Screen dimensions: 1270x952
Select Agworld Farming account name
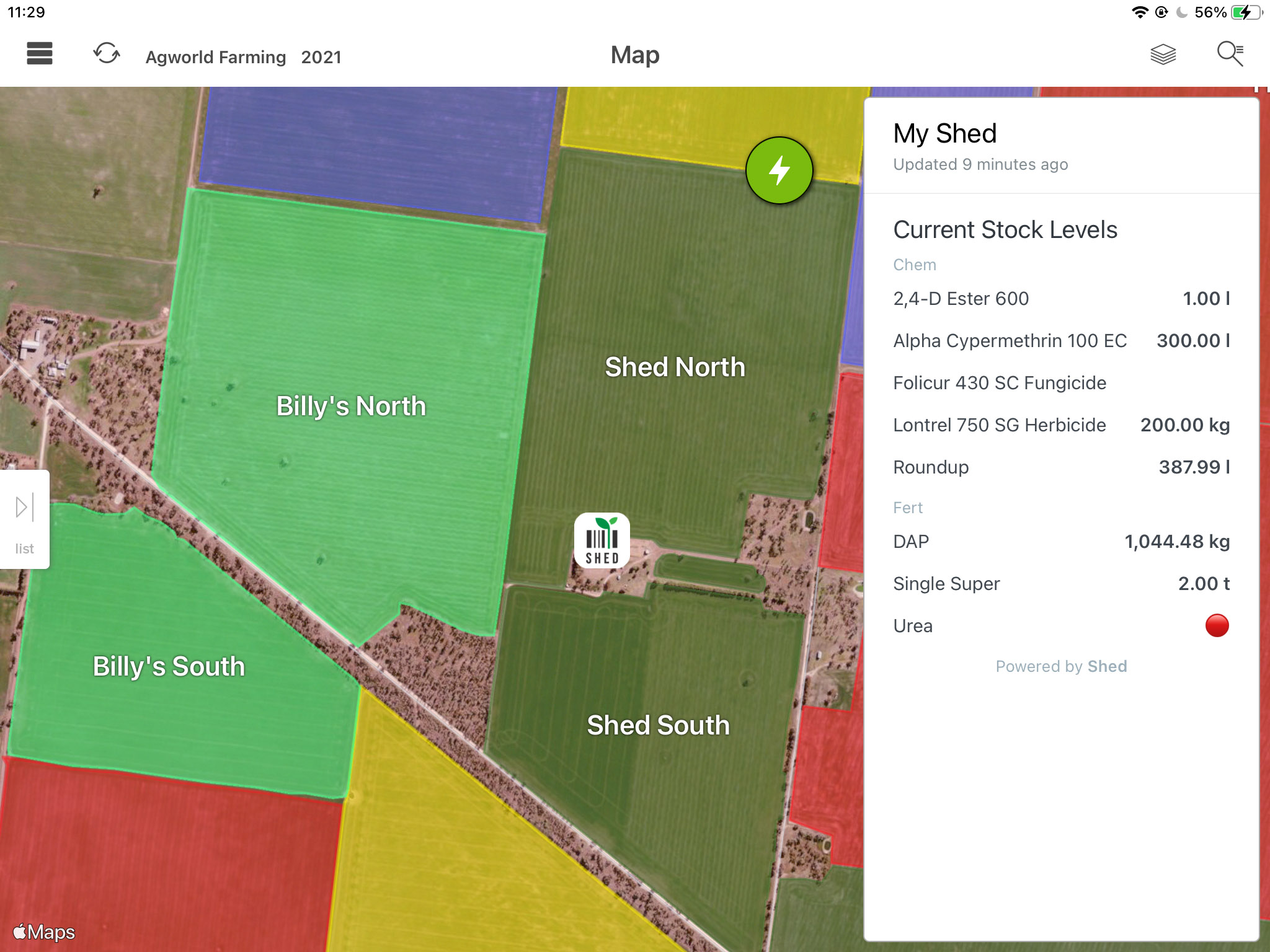coord(216,57)
